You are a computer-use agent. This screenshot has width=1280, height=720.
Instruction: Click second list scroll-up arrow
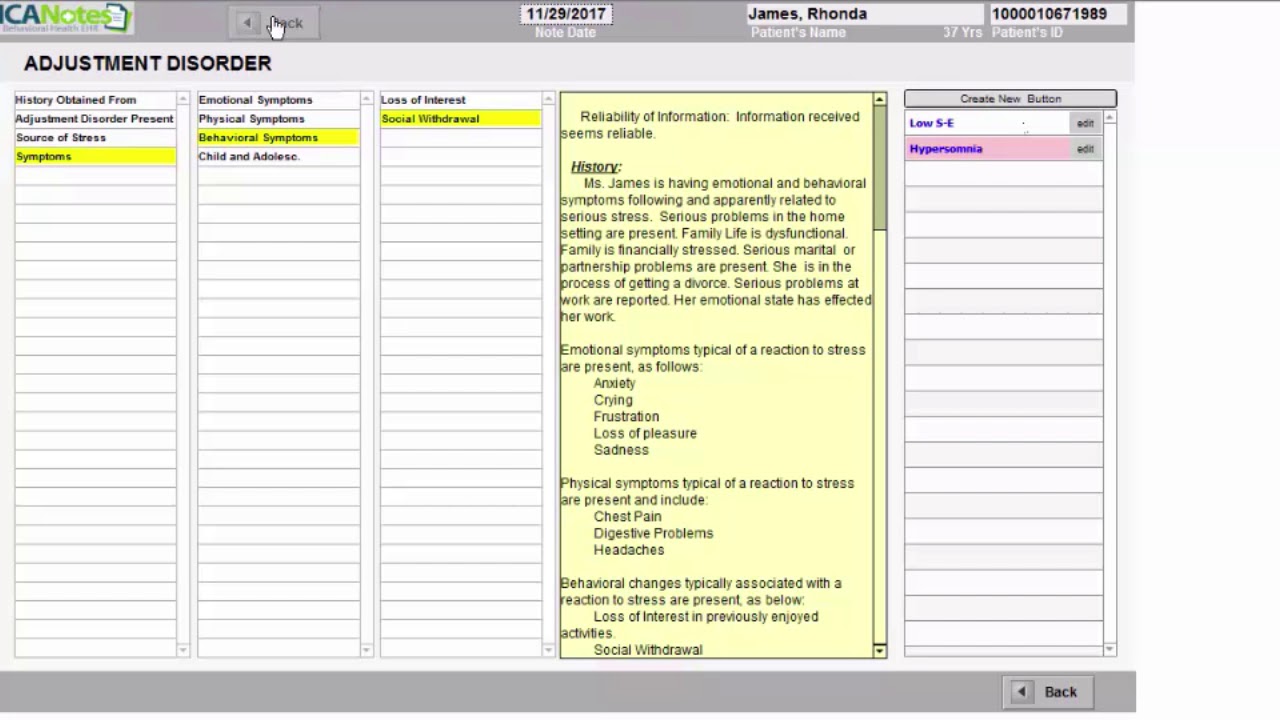click(366, 99)
